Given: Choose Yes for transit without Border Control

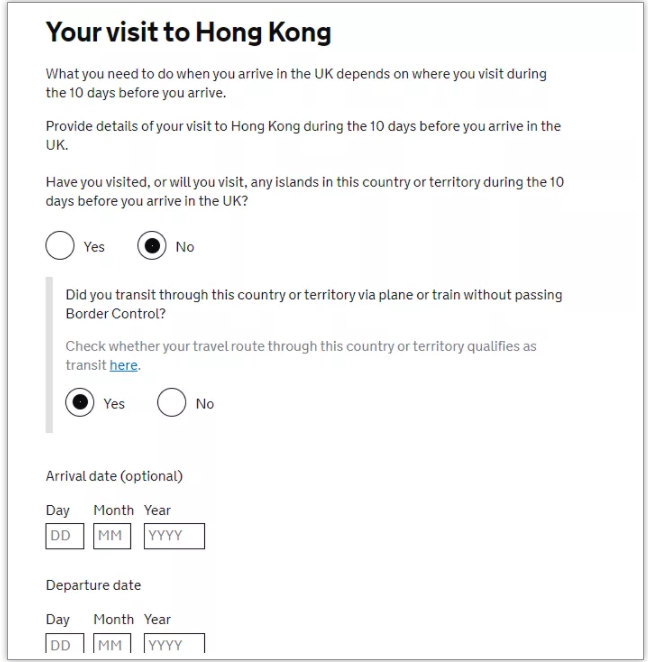Looking at the screenshot, I should click(80, 403).
